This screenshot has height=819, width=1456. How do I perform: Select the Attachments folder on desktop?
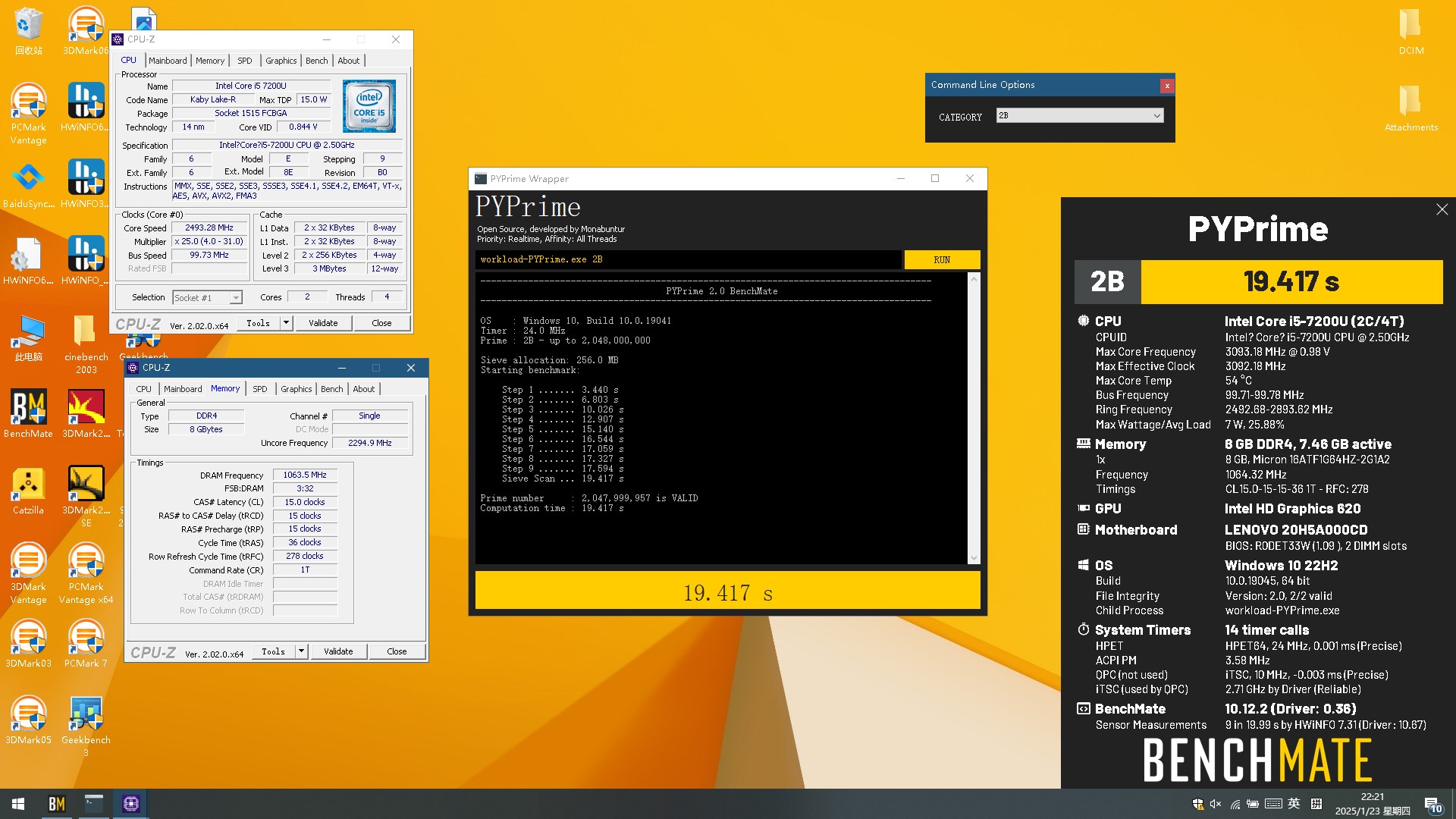point(1411,108)
